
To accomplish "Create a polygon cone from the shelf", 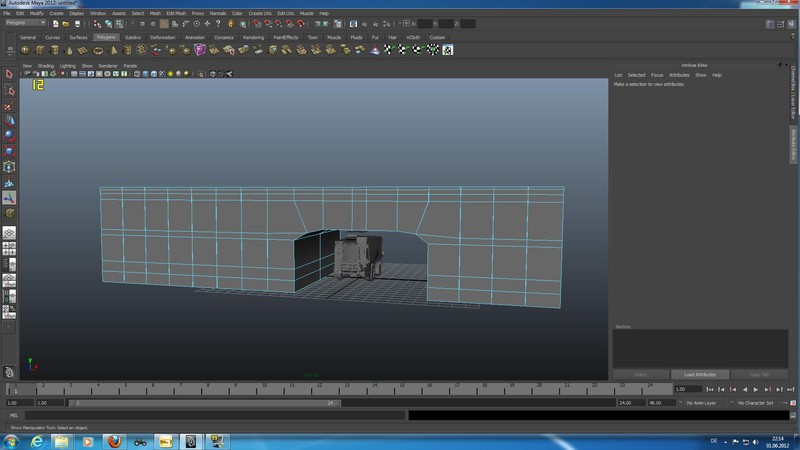I will (x=69, y=50).
